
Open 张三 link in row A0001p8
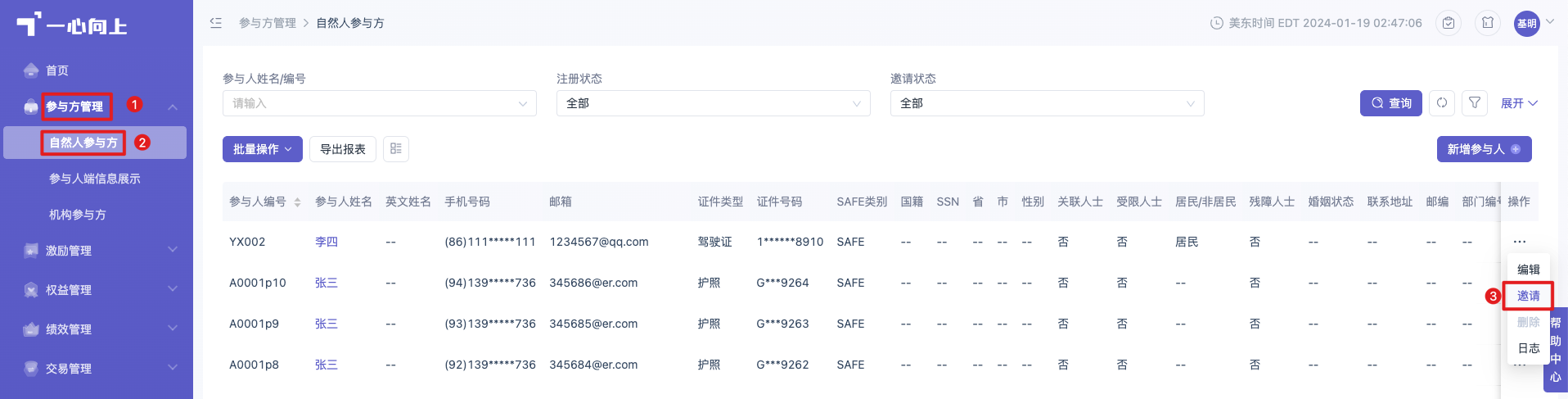click(x=327, y=365)
